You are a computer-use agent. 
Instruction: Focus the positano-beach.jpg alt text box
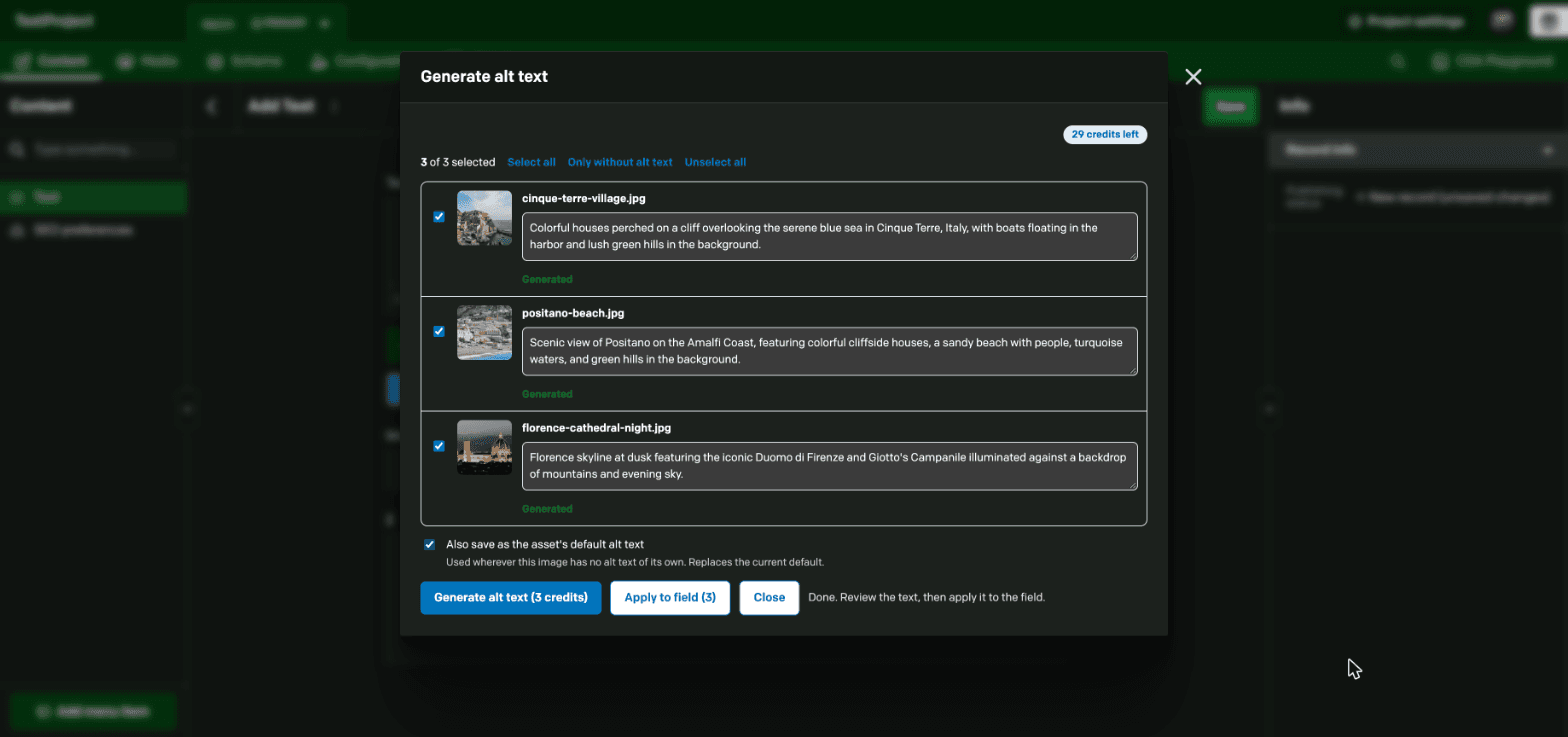[830, 351]
